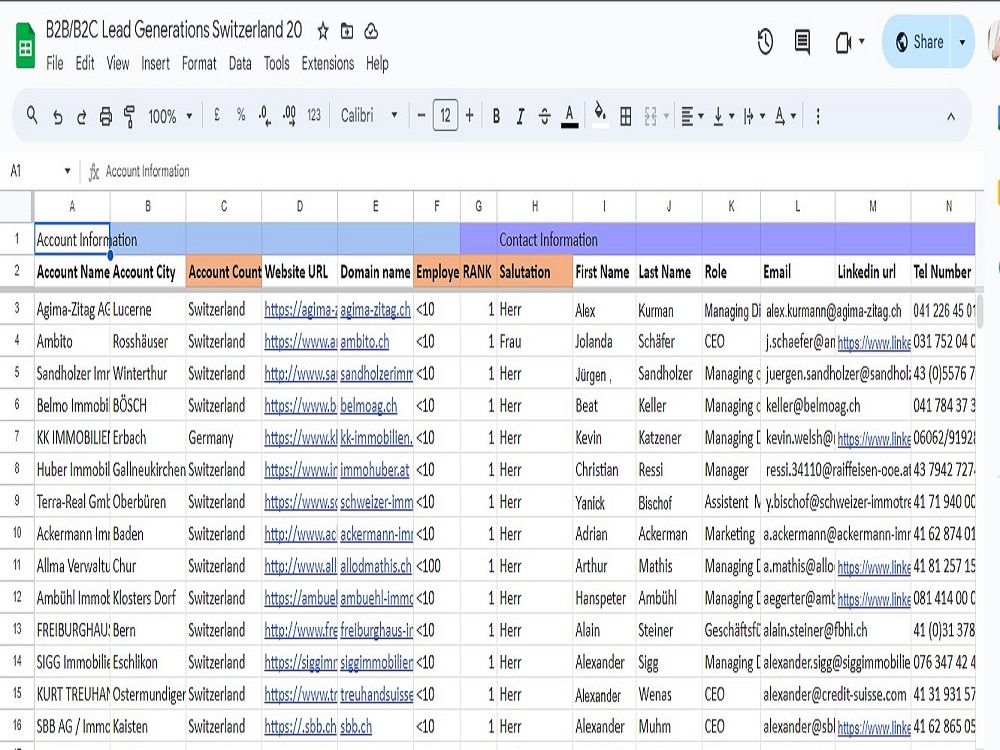This screenshot has width=1000, height=750.
Task: Expand the Share options arrow
Action: [x=962, y=43]
